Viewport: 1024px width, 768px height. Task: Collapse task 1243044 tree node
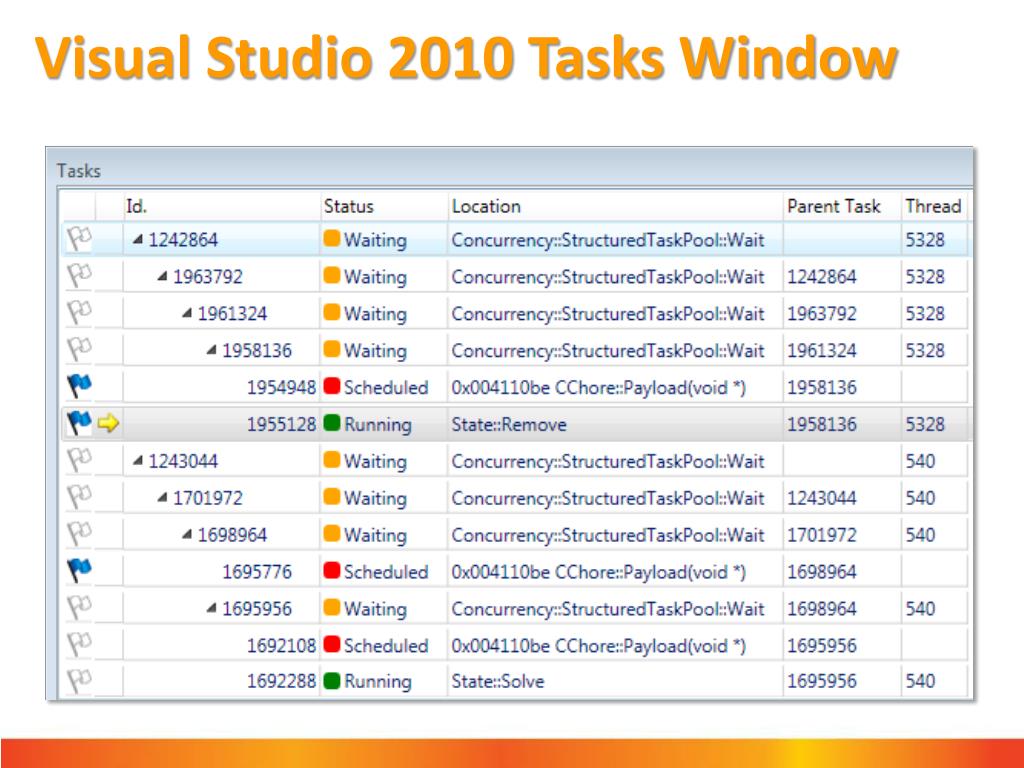click(137, 461)
